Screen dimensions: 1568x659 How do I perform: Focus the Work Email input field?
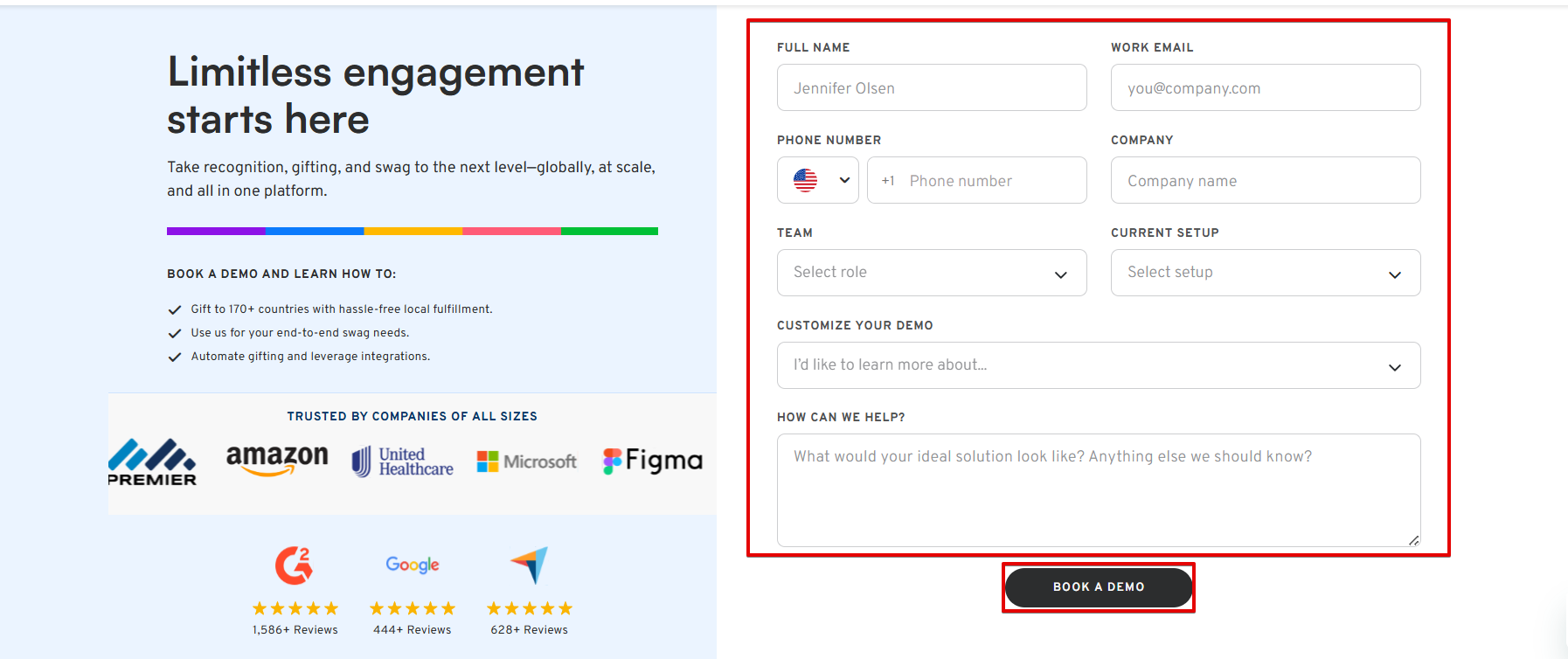[x=1266, y=87]
